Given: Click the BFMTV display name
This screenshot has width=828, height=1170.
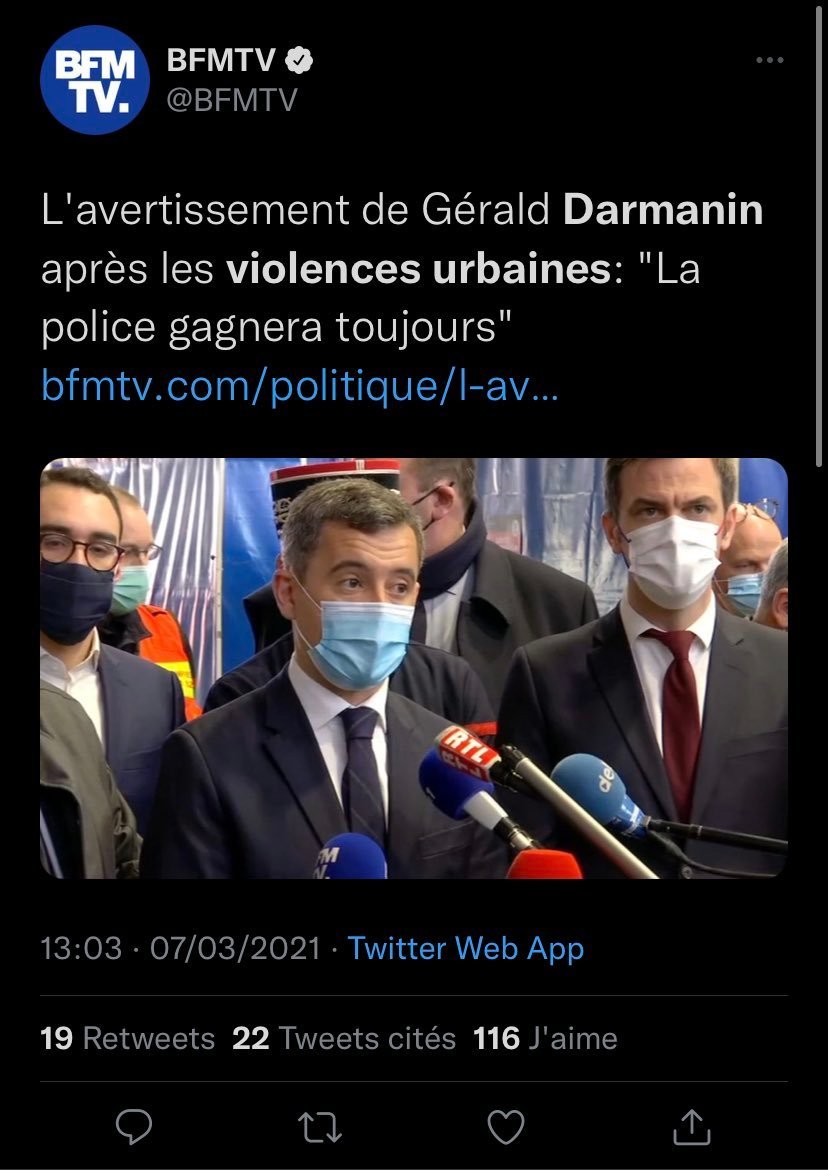Looking at the screenshot, I should point(221,60).
